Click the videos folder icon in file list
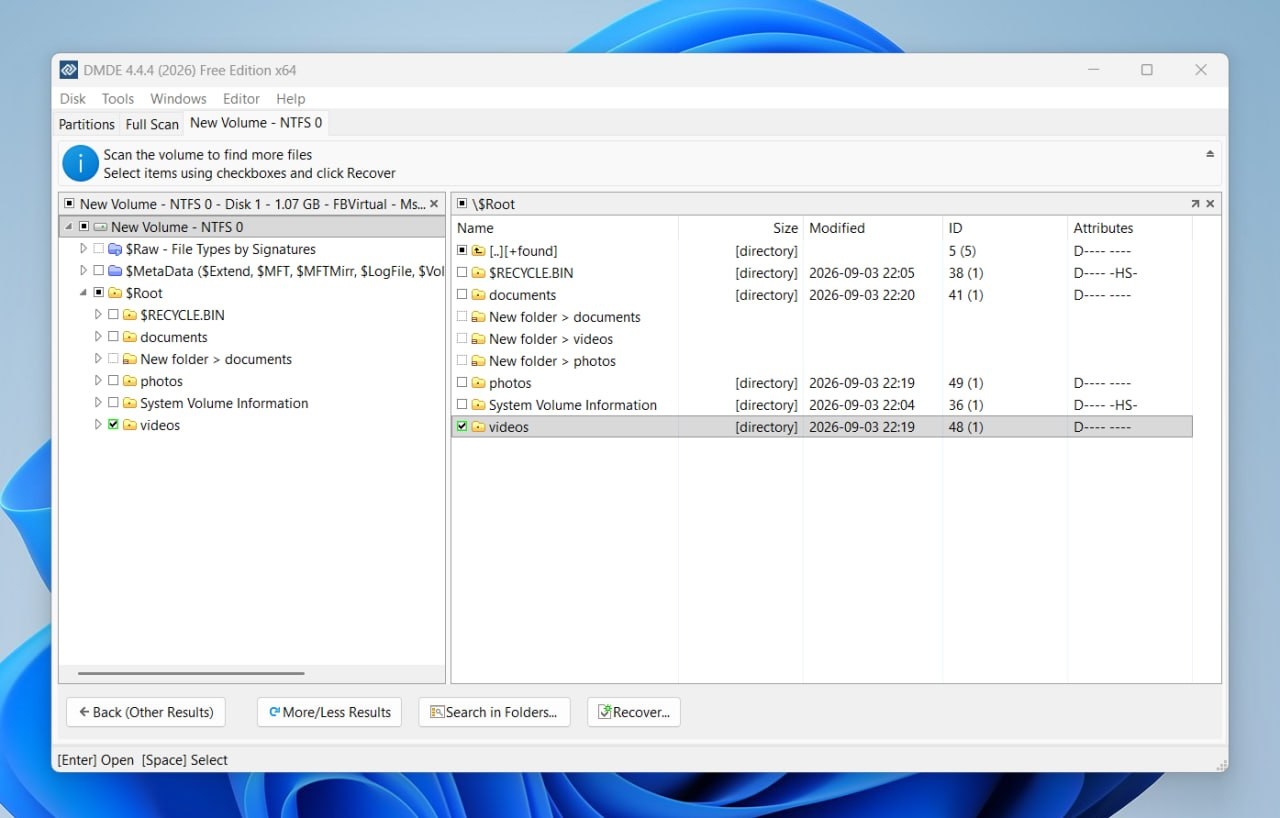The width and height of the screenshot is (1280, 818). tap(478, 427)
